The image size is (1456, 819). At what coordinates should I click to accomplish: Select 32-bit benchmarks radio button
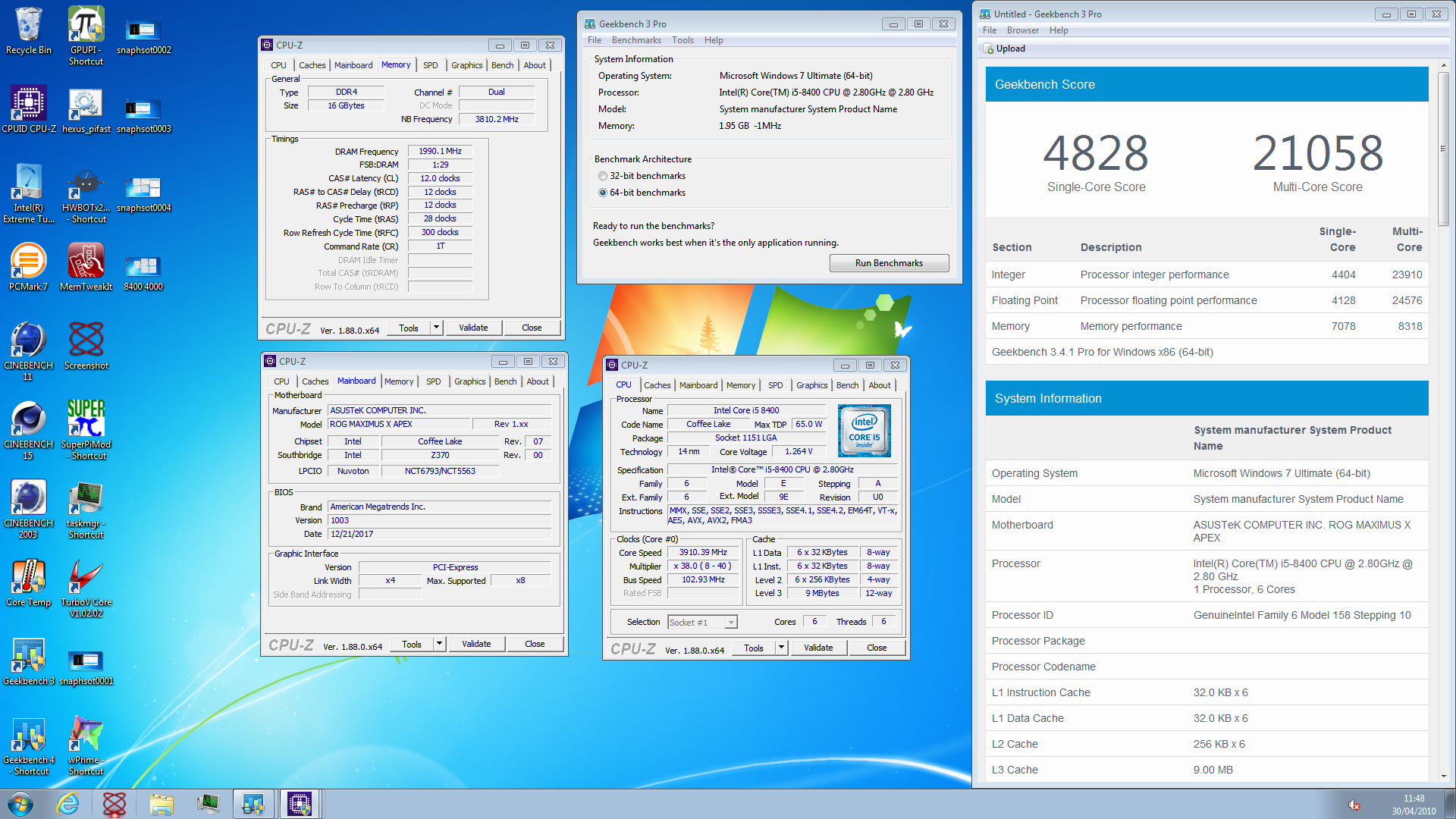coord(603,176)
